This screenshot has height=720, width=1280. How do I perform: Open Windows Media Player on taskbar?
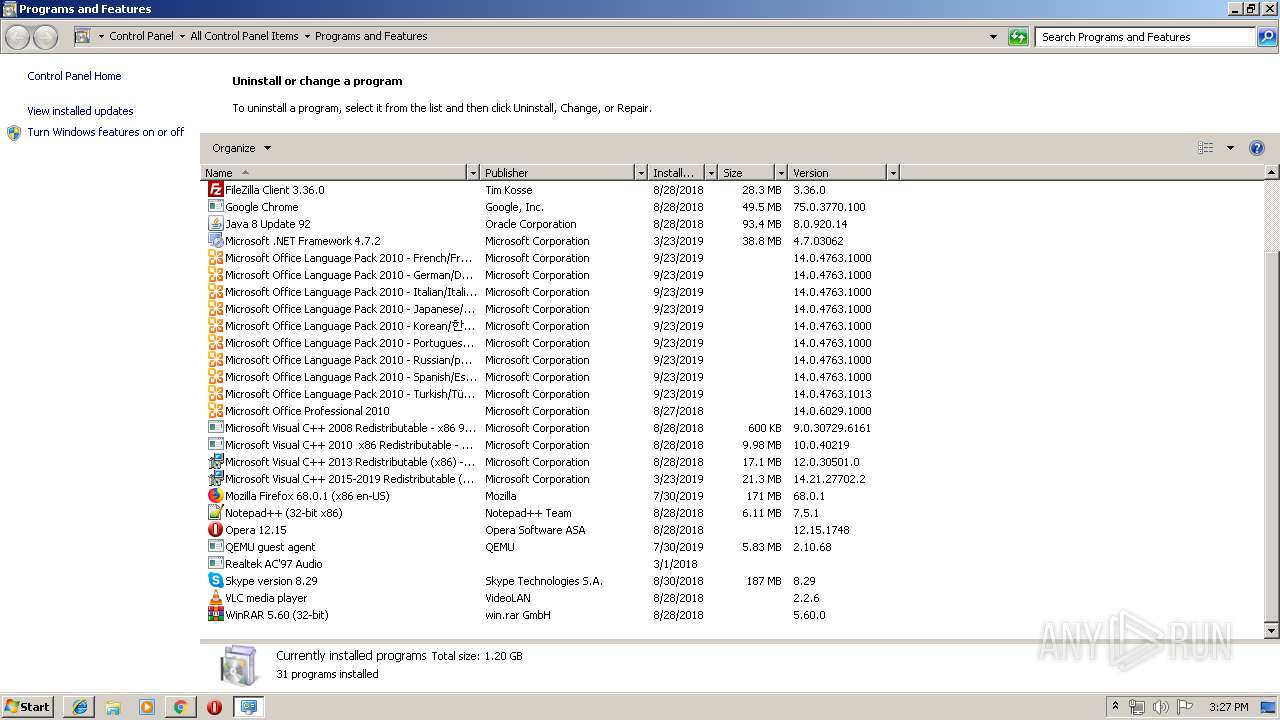147,707
